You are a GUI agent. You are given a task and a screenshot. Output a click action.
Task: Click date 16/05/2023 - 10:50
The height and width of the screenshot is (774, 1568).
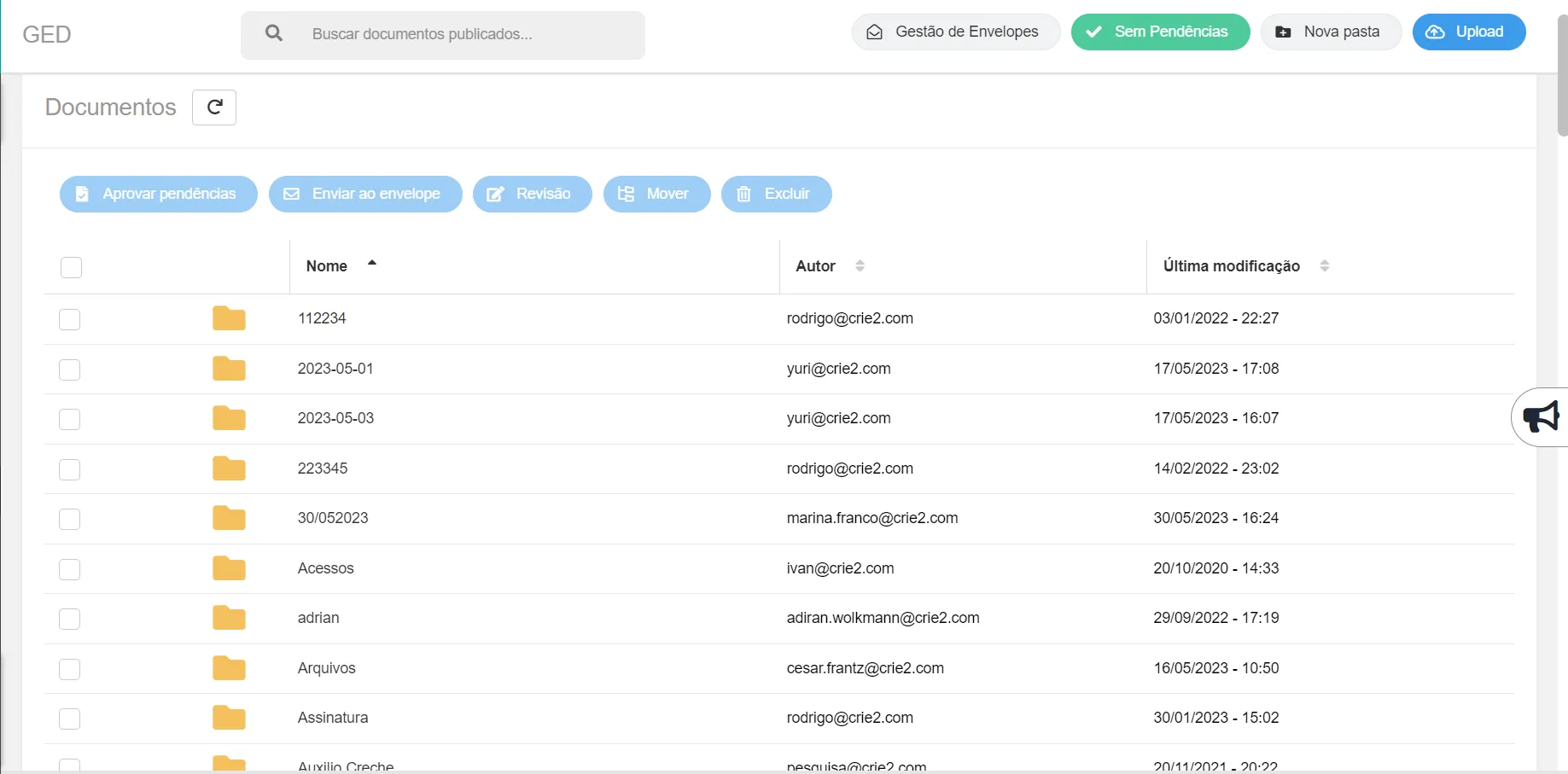1216,668
